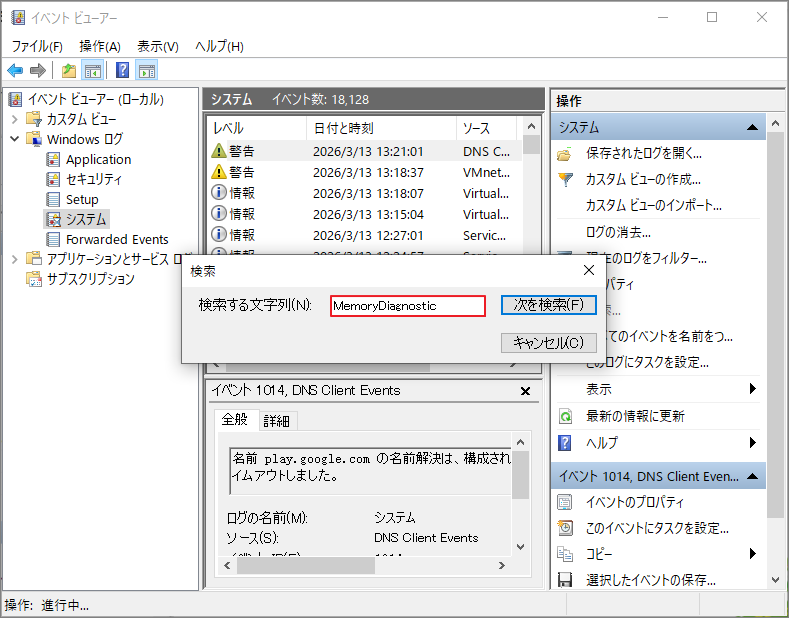Switch to the 全般 tab
This screenshot has width=789, height=618.
(x=235, y=419)
